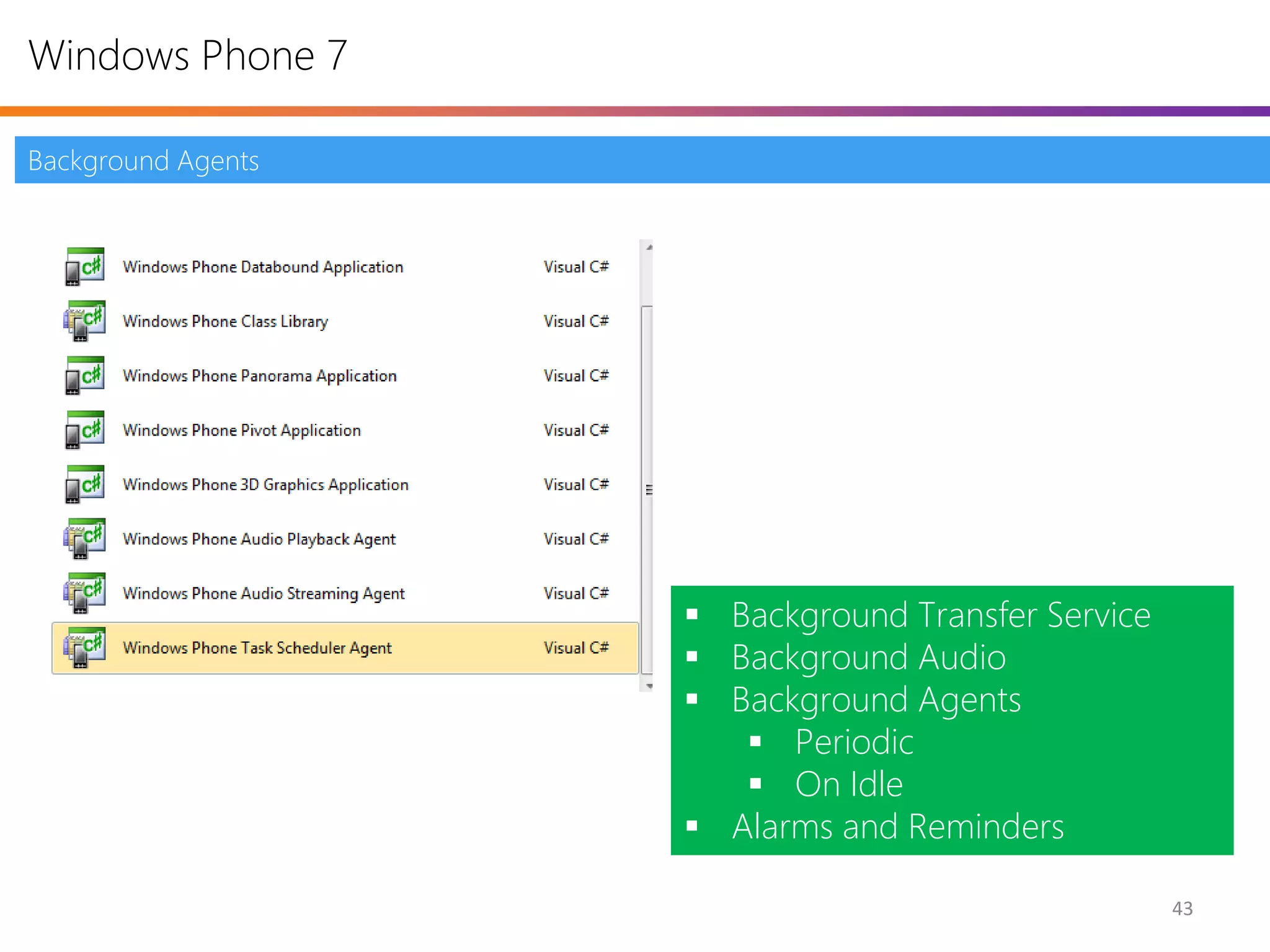Click the slide number 43
The width and height of the screenshot is (1270, 952).
coord(1182,909)
